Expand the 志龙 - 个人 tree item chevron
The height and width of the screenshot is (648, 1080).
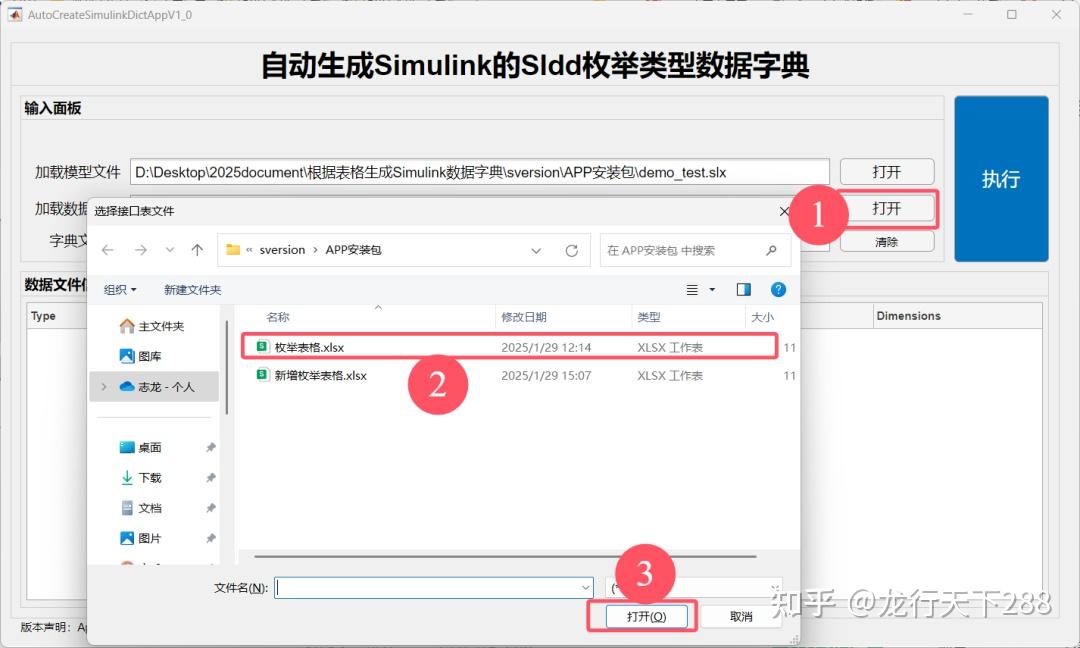click(104, 384)
